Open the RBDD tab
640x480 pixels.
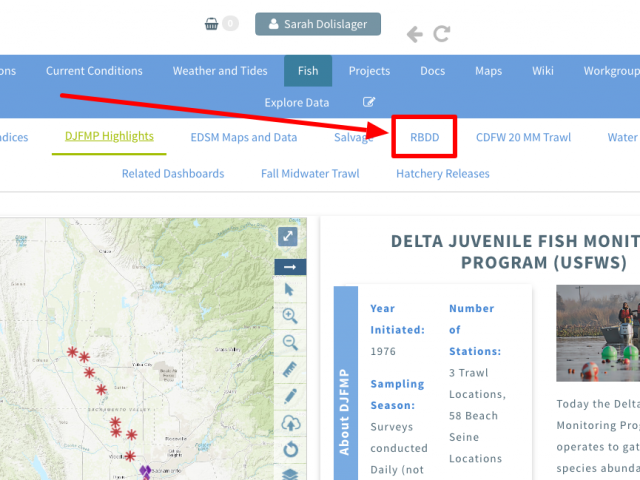424,137
